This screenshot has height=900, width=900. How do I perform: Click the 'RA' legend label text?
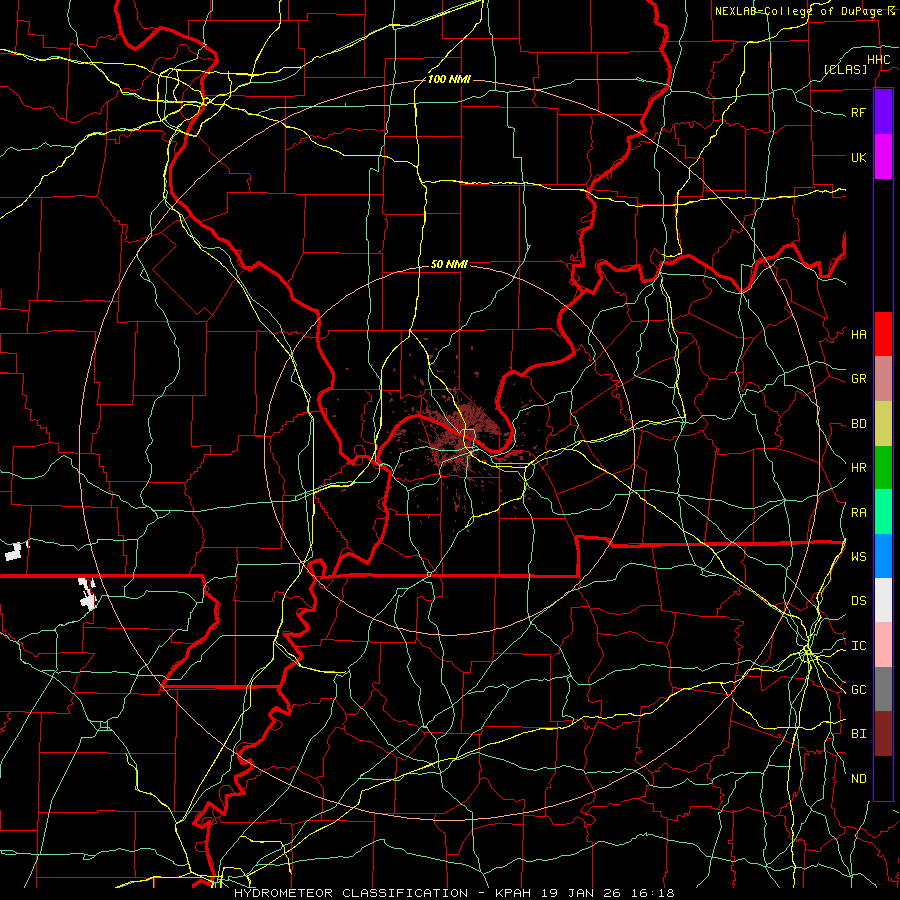[858, 513]
